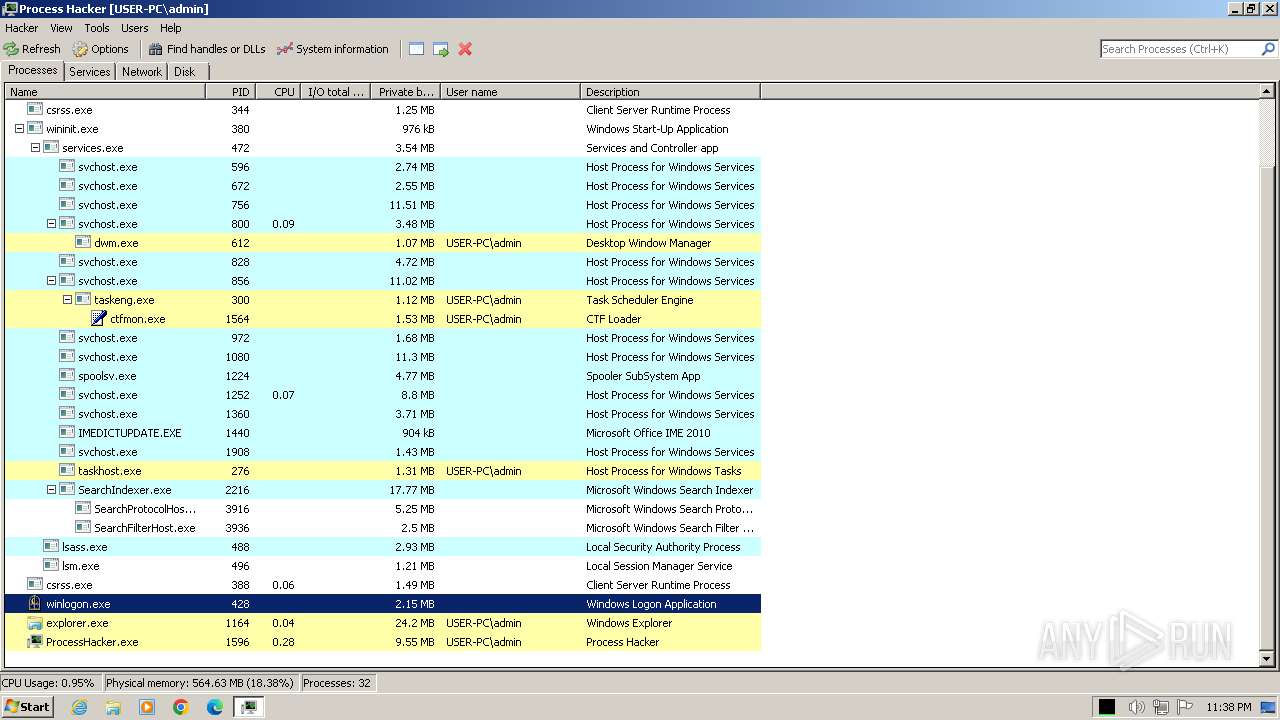Open the Tools menu
Image resolution: width=1280 pixels, height=720 pixels.
pos(97,28)
